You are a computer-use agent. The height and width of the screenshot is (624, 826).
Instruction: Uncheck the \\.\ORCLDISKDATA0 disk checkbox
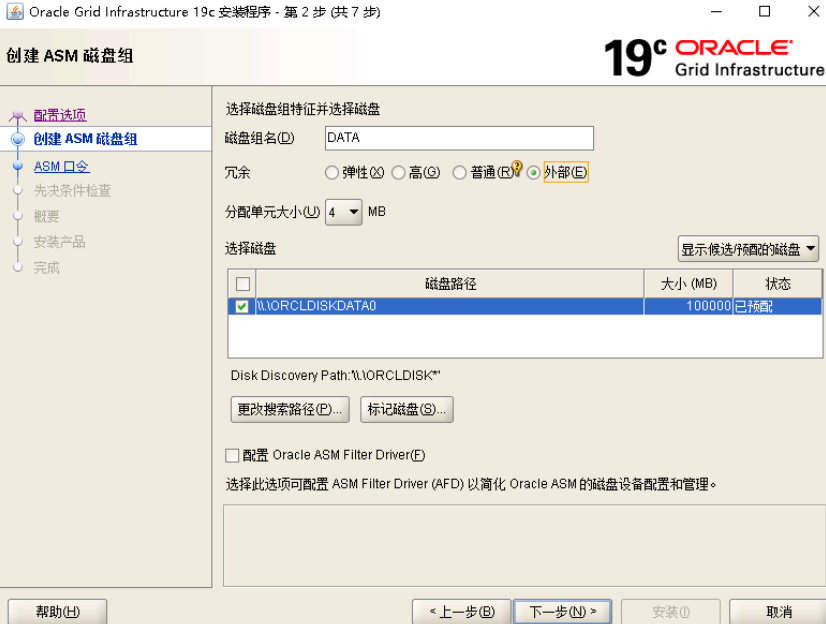click(x=242, y=306)
